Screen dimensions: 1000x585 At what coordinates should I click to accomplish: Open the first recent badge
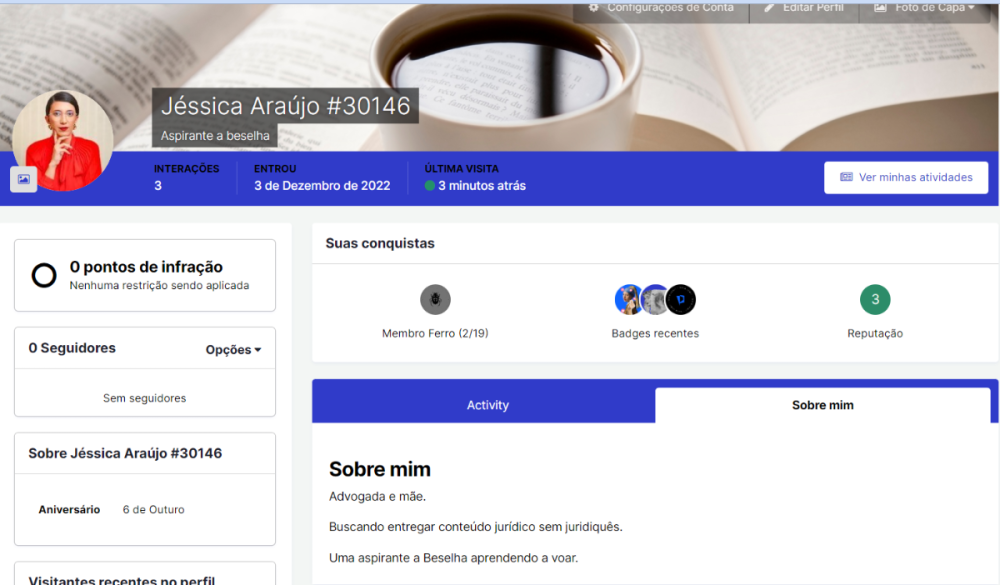[x=629, y=299]
